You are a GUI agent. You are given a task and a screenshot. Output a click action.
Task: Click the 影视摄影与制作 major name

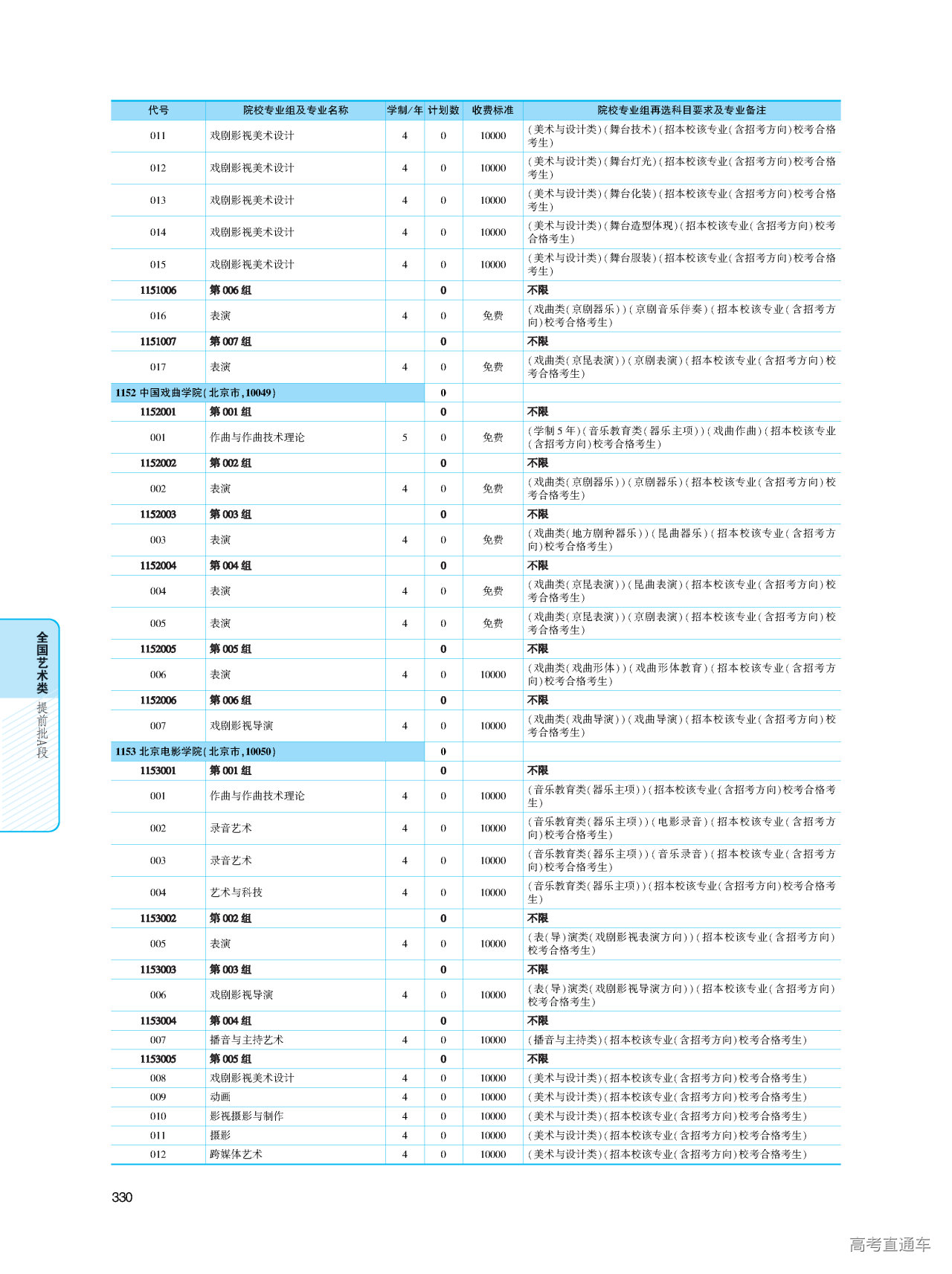(x=246, y=1116)
